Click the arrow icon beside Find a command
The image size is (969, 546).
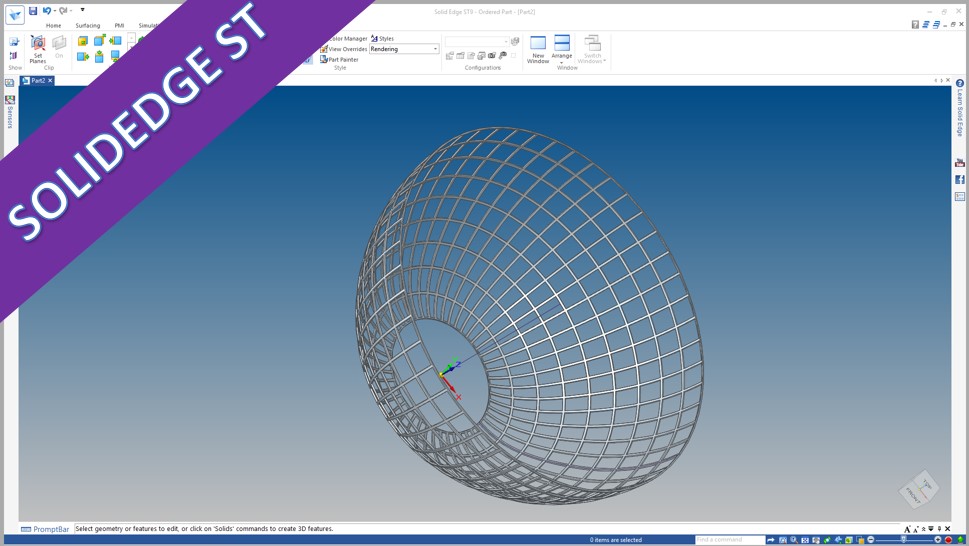tap(771, 540)
